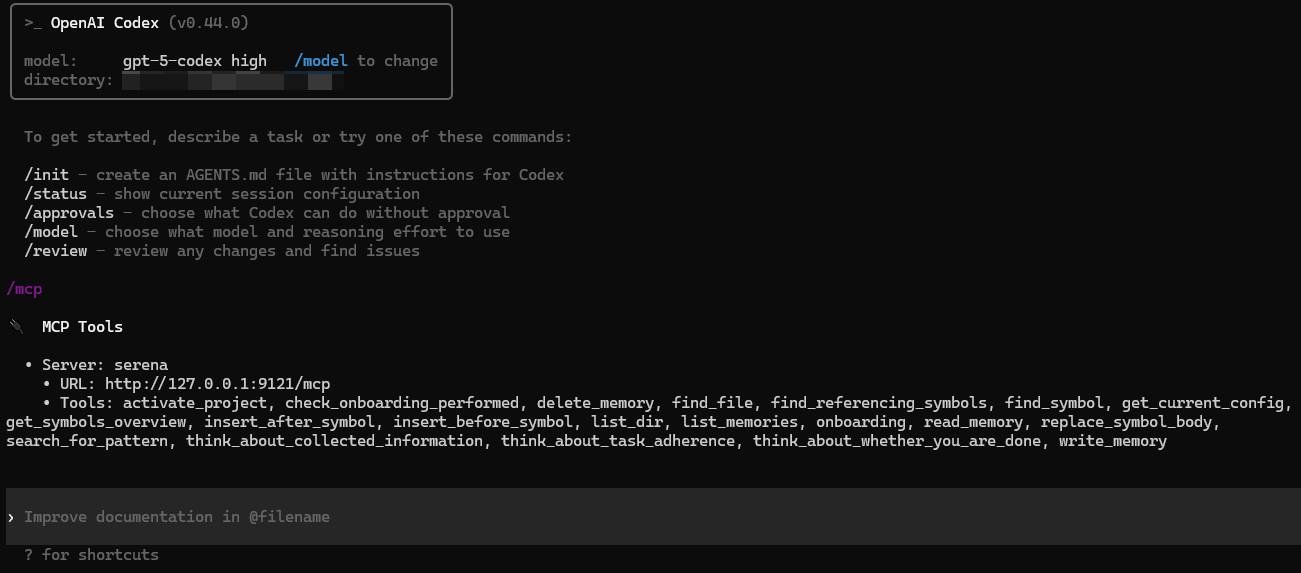
Task: Click the /review command
Action: pos(55,251)
